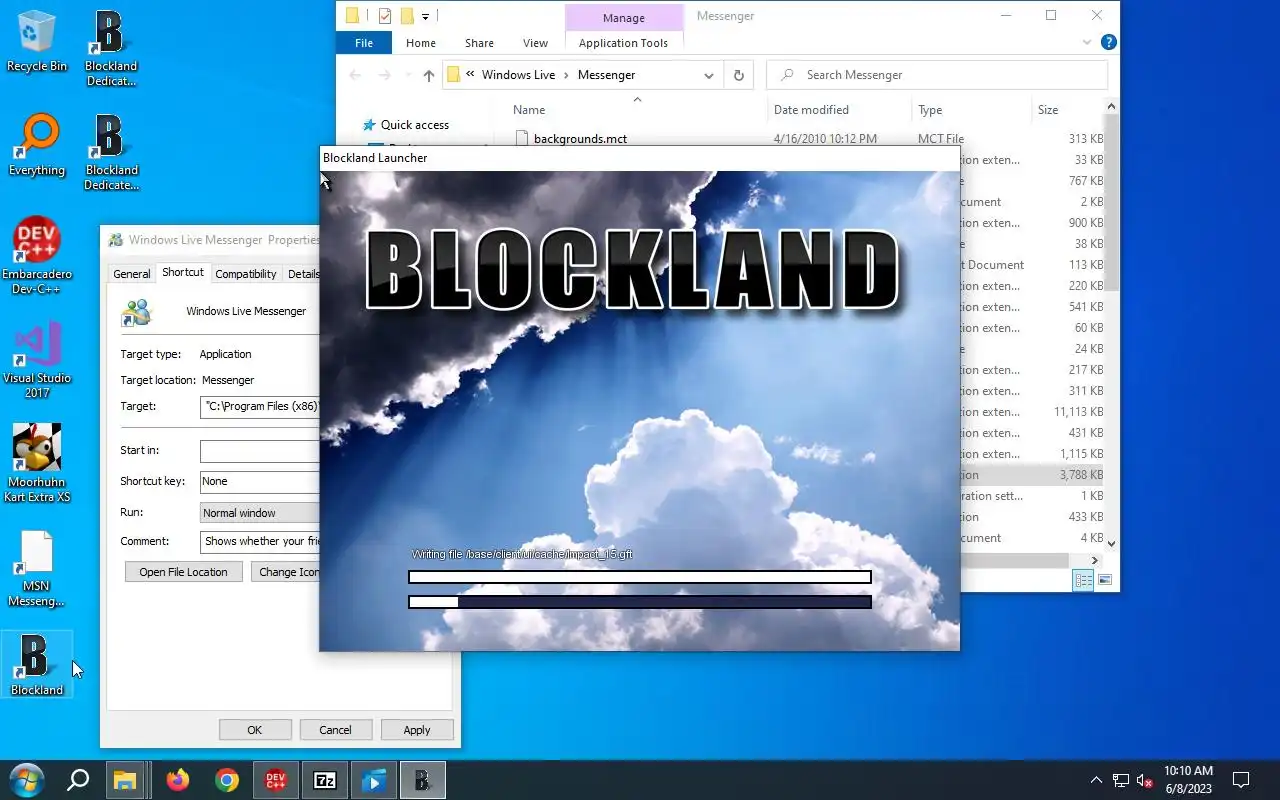Select the backgrounds.mct file row

[808, 139]
